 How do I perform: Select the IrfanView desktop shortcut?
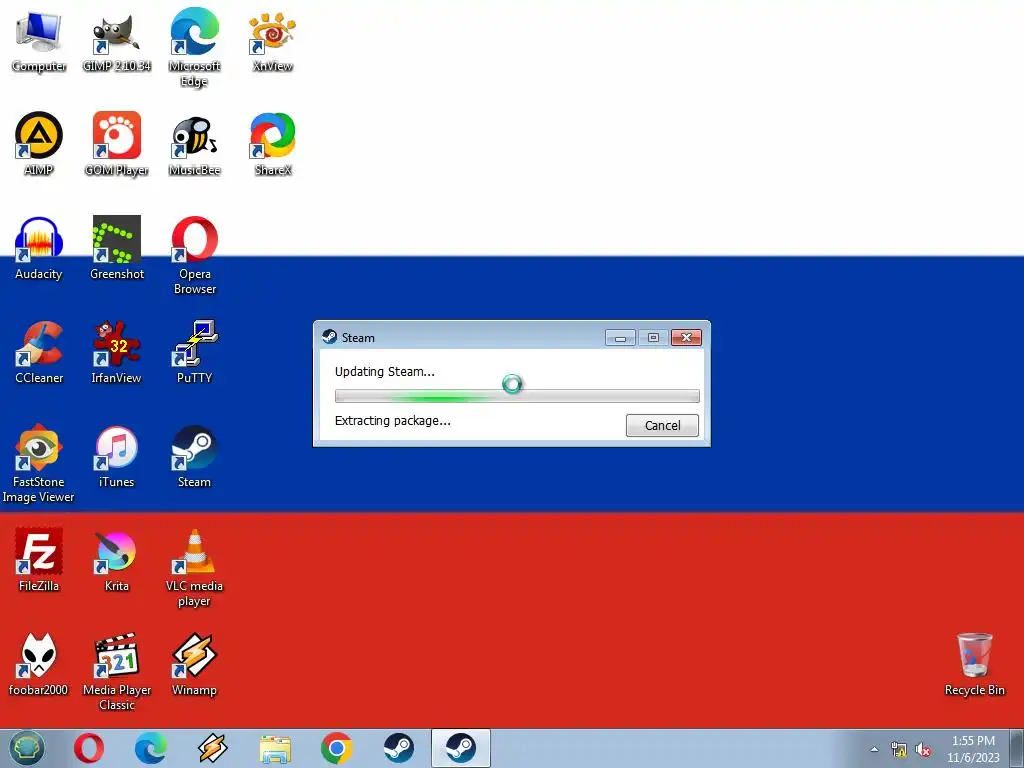pos(116,351)
